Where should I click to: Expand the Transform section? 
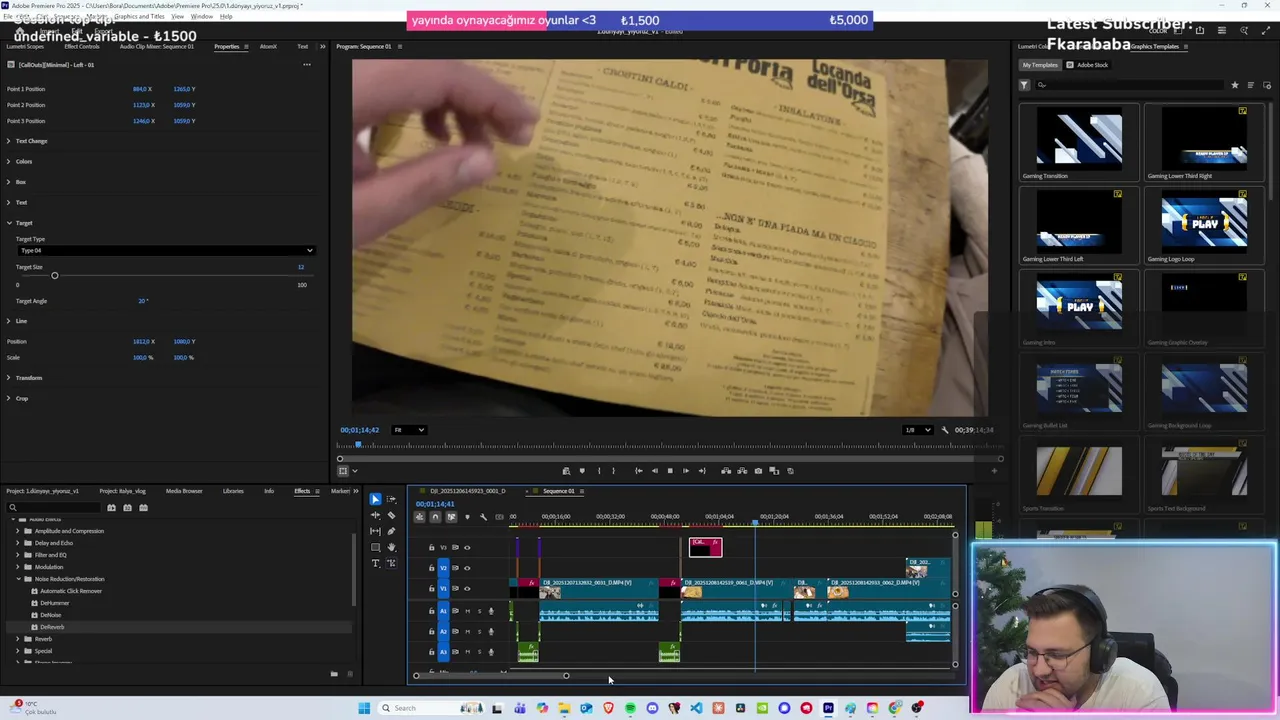tap(9, 378)
